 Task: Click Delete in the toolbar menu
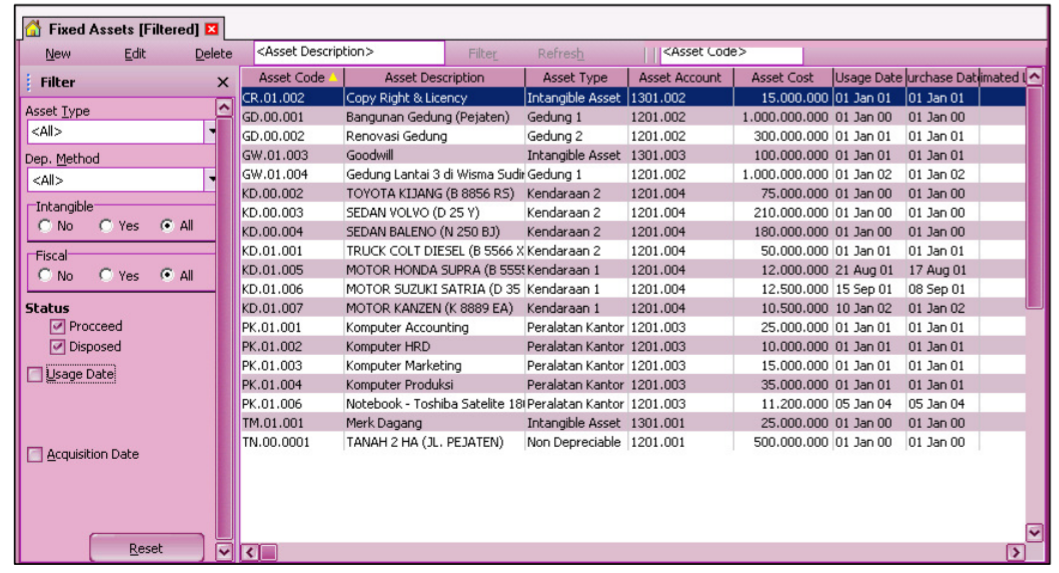click(x=213, y=54)
